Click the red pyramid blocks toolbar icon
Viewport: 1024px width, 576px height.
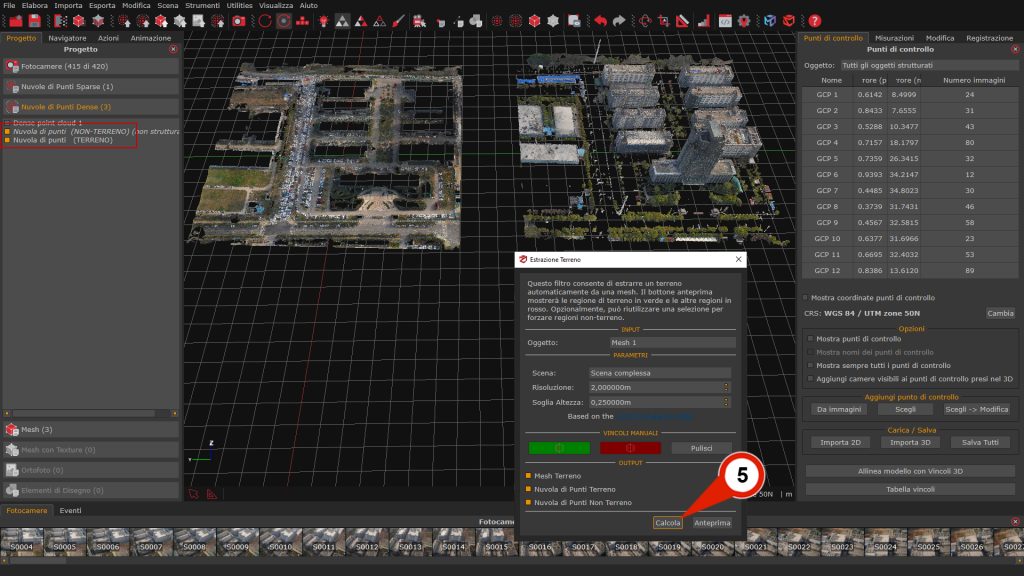302,21
